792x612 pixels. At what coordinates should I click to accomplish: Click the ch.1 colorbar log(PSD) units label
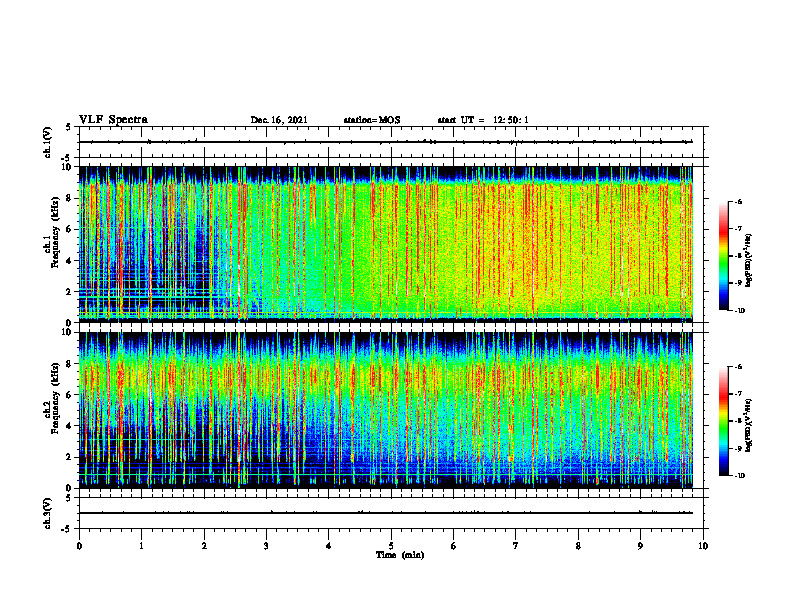pyautogui.click(x=749, y=260)
